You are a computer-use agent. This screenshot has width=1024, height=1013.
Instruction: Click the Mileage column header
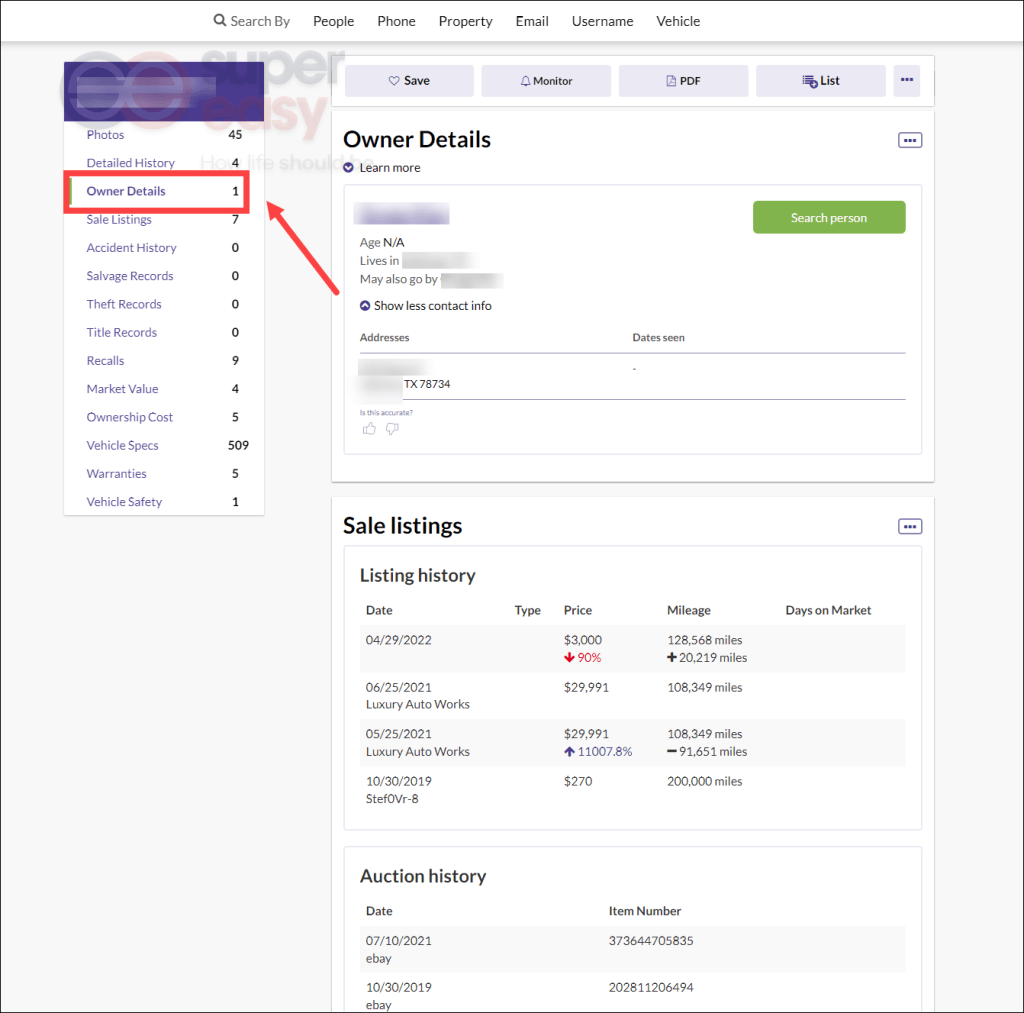(x=688, y=610)
